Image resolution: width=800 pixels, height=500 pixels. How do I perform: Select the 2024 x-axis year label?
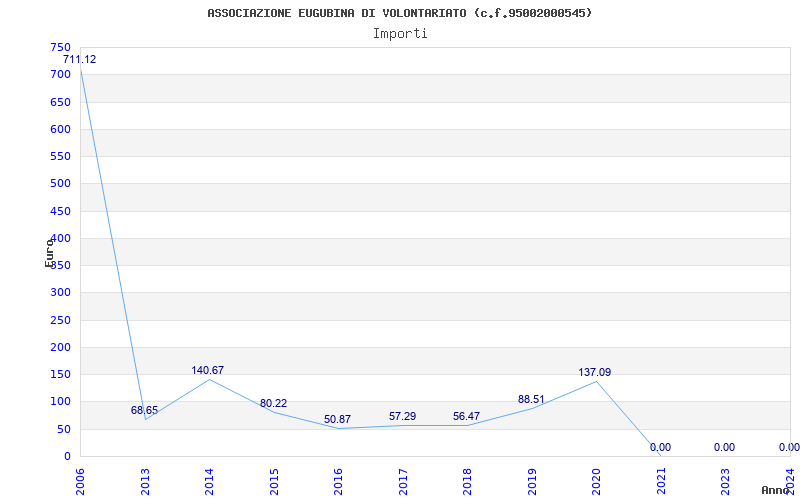click(791, 482)
